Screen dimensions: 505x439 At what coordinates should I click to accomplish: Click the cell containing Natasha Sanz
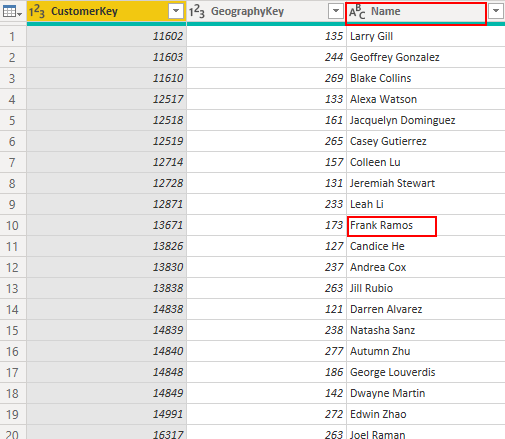pyautogui.click(x=426, y=330)
